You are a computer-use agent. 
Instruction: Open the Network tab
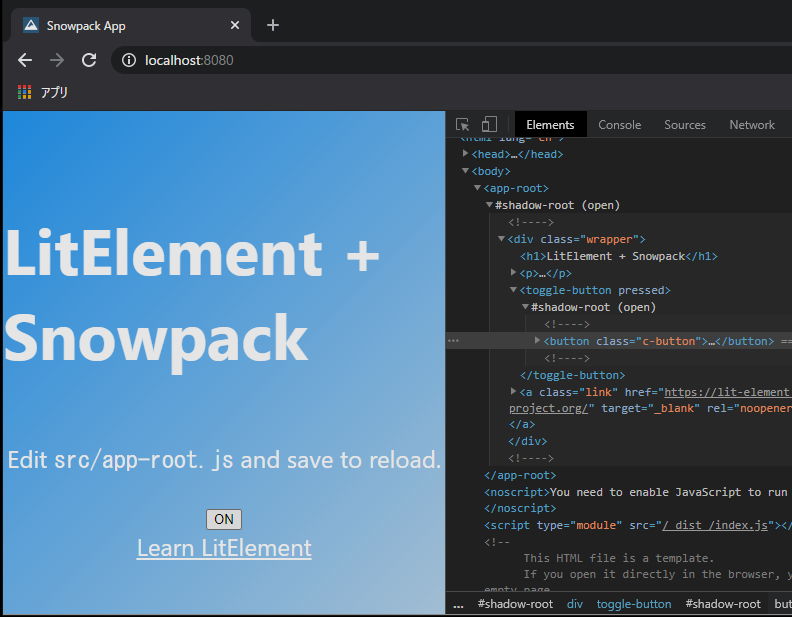coord(752,125)
